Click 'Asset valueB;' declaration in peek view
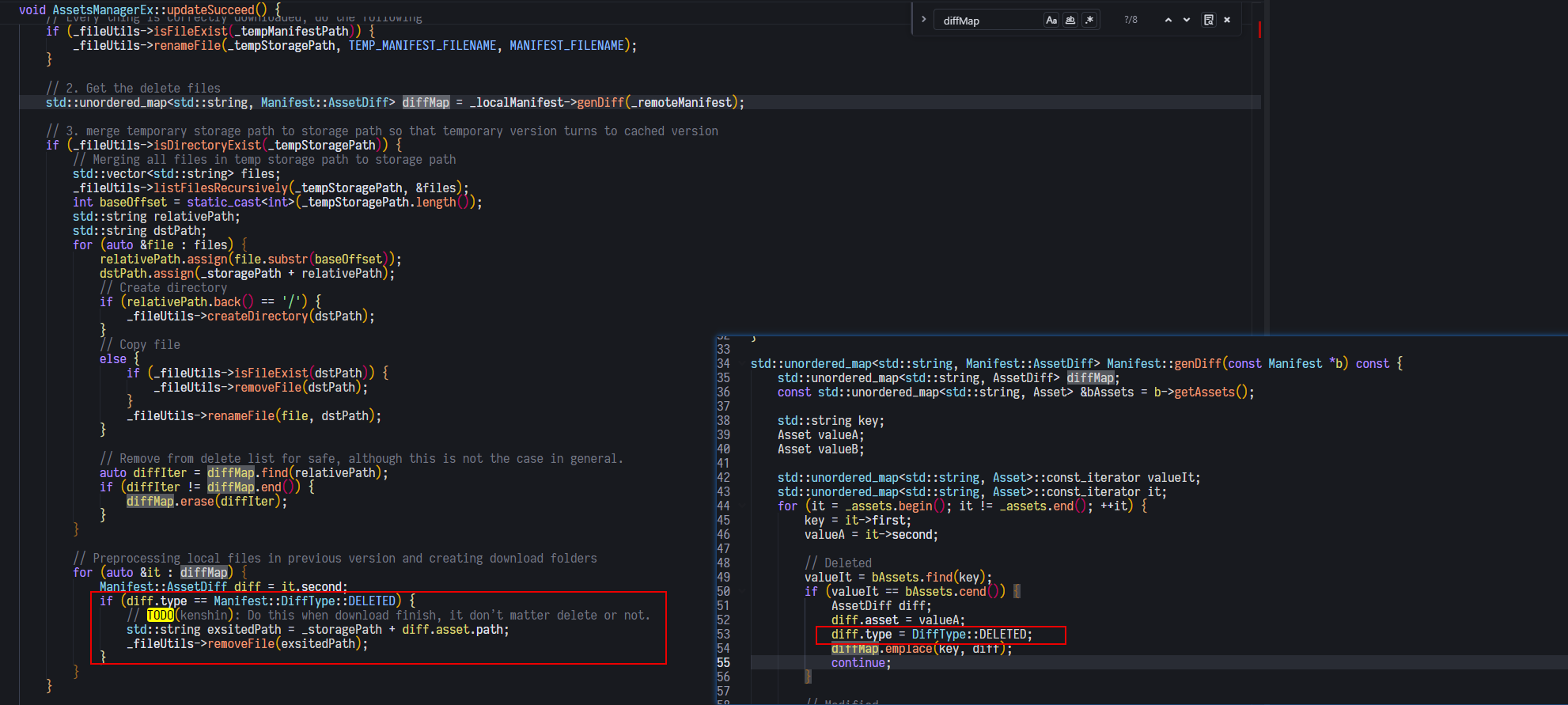 click(x=820, y=449)
